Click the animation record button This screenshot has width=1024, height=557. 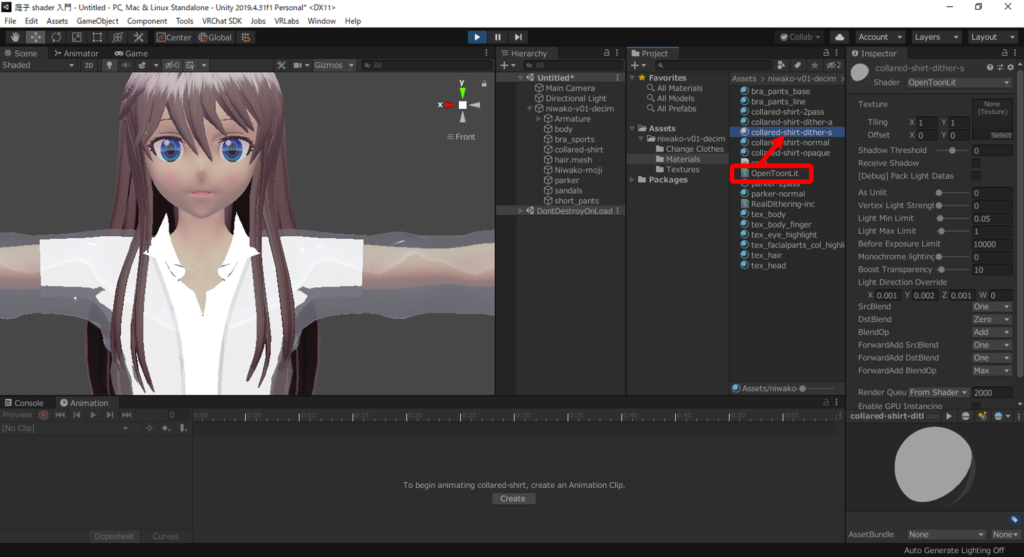pos(43,414)
